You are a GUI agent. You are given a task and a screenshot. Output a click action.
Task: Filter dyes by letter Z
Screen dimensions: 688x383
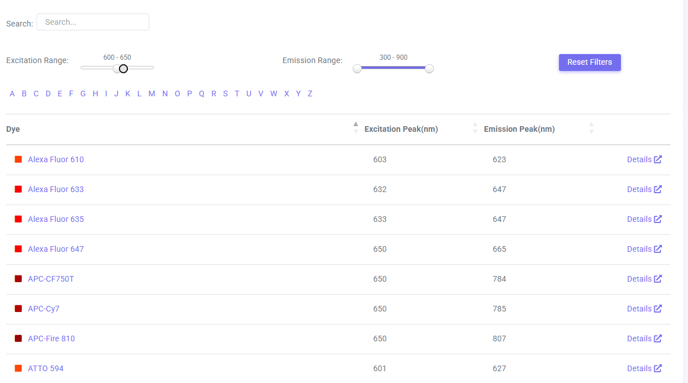tap(310, 93)
